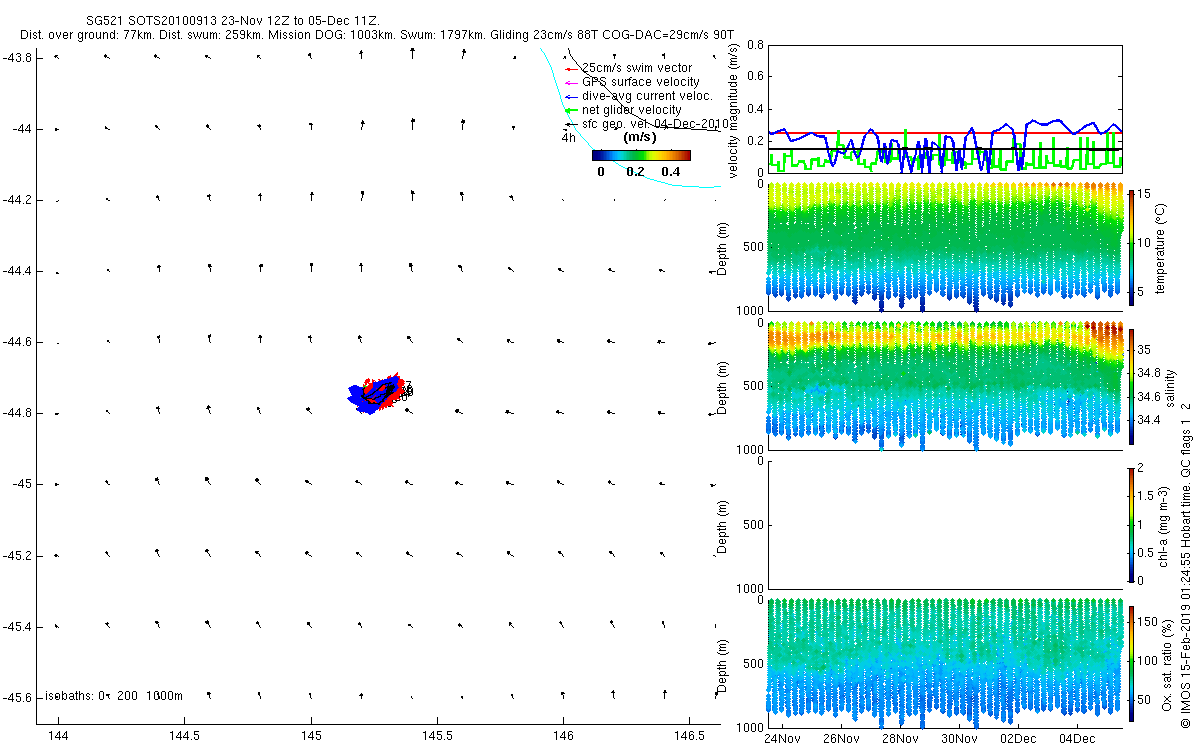Click the 15 tick on the temperature colorbar
The image size is (1200, 750).
click(1146, 193)
